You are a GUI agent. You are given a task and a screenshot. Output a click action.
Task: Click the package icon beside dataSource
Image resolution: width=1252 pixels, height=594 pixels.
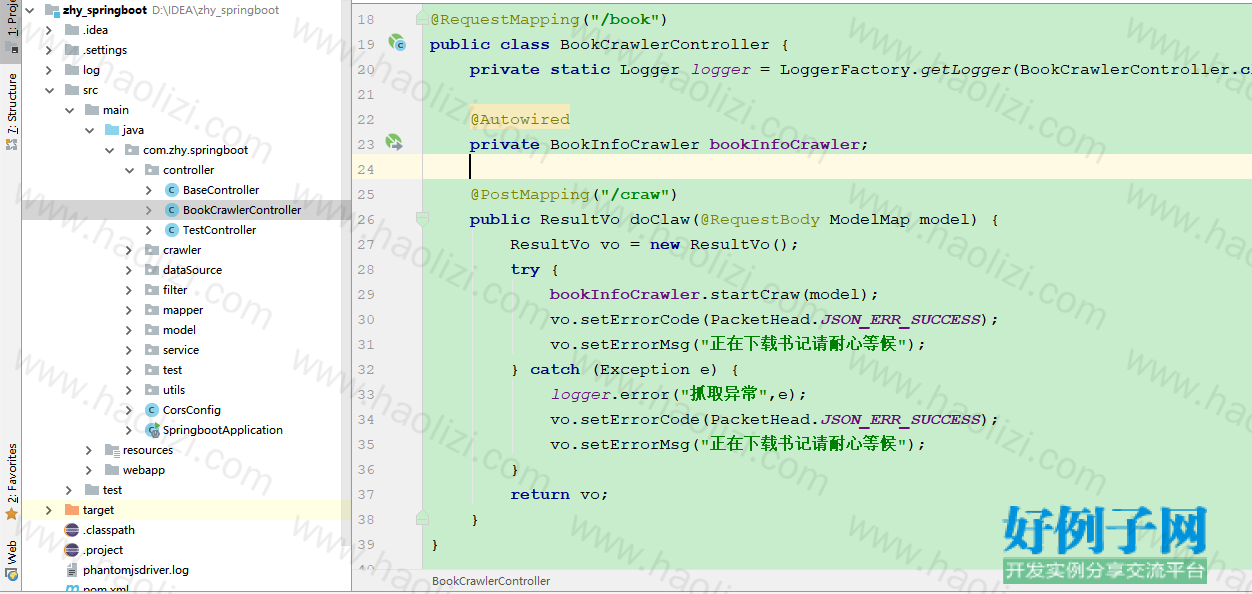pyautogui.click(x=152, y=270)
